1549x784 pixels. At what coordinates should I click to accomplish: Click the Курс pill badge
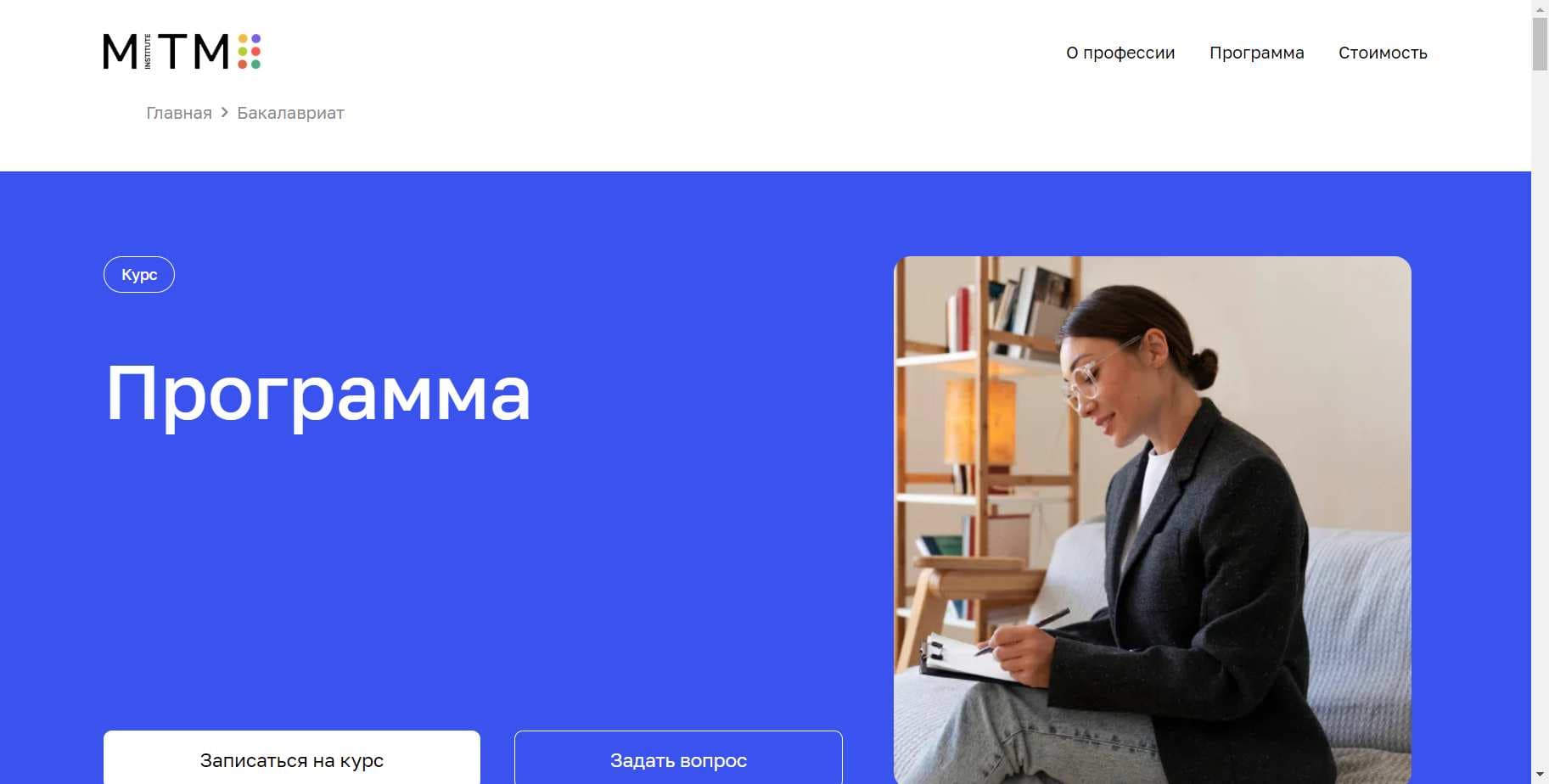139,274
